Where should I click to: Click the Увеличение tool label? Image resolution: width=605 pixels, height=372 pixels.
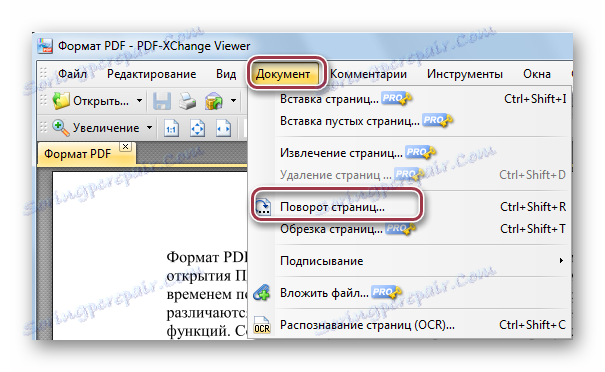pos(106,128)
